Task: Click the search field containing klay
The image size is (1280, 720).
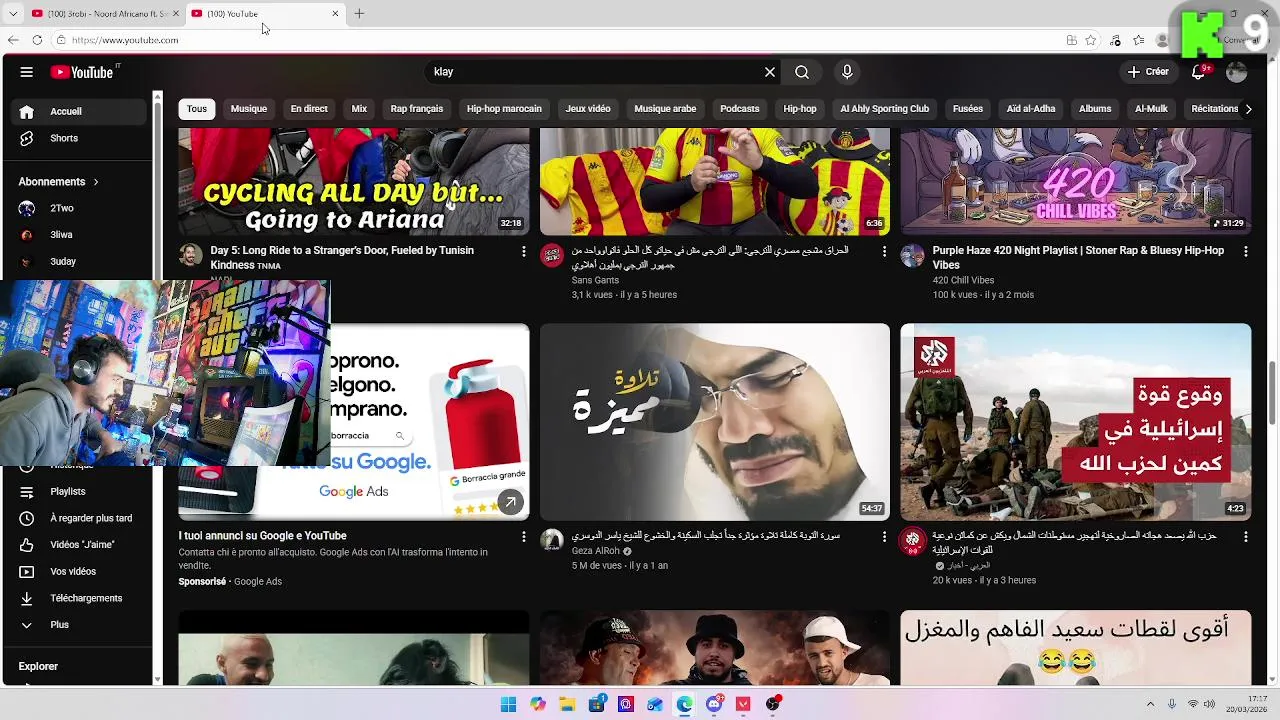Action: pyautogui.click(x=595, y=72)
